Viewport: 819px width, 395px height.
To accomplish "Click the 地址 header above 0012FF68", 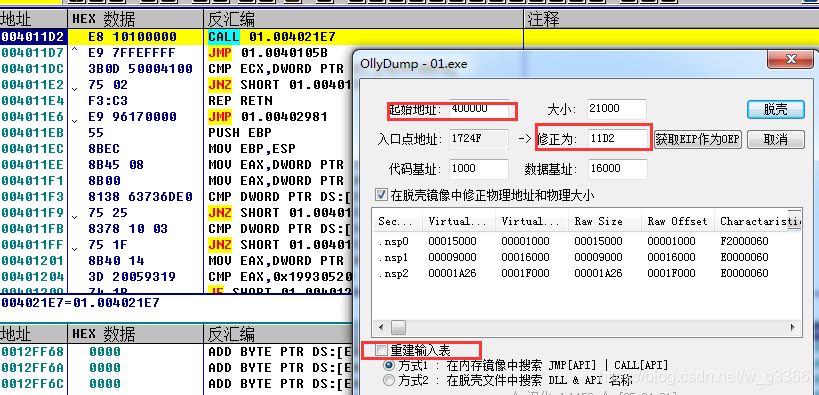I will coord(33,334).
